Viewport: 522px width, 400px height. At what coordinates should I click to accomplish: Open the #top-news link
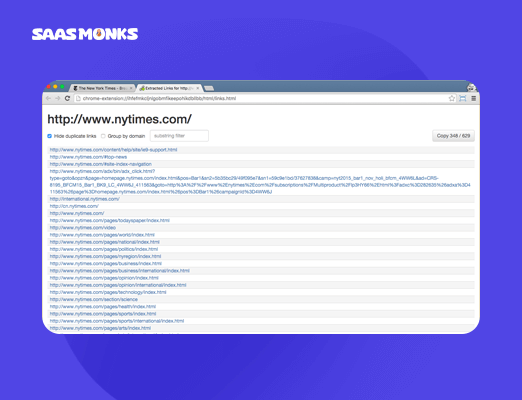[x=88, y=157]
